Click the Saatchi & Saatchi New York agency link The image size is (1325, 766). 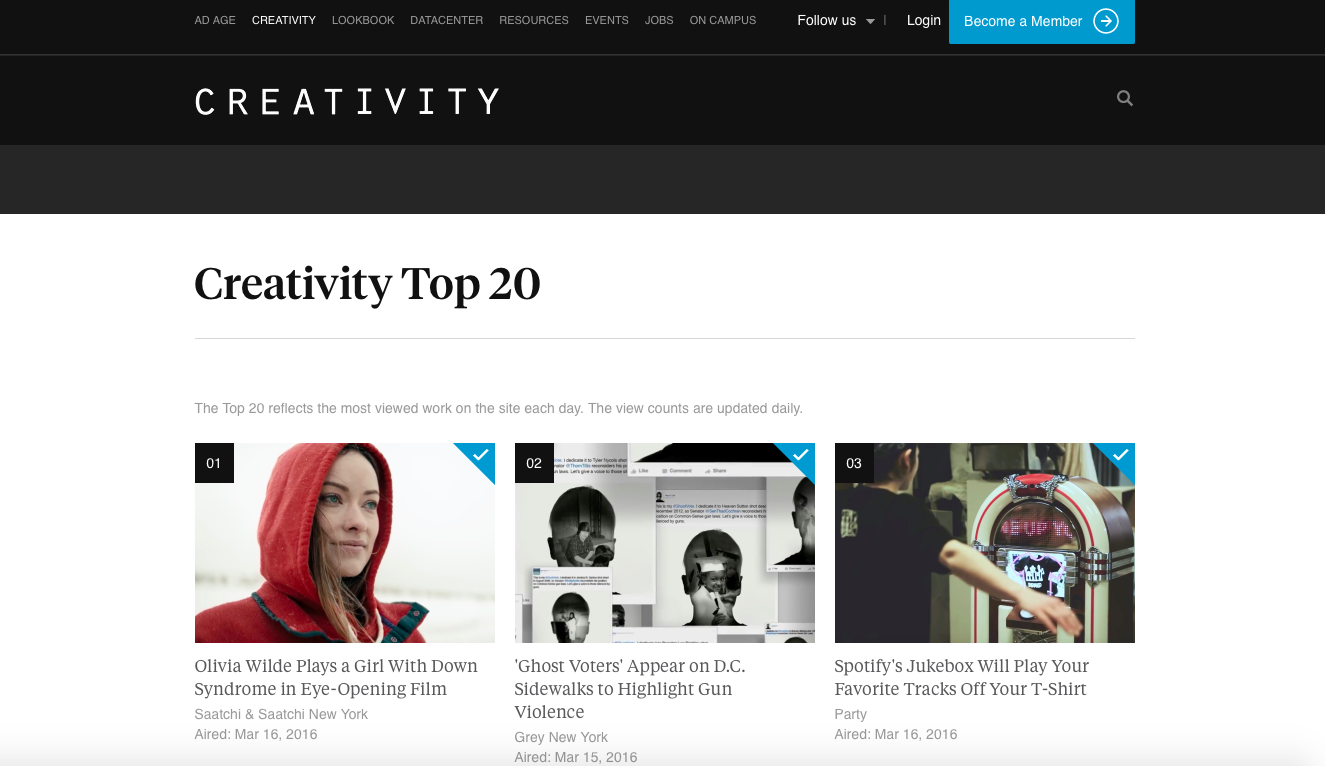point(281,714)
